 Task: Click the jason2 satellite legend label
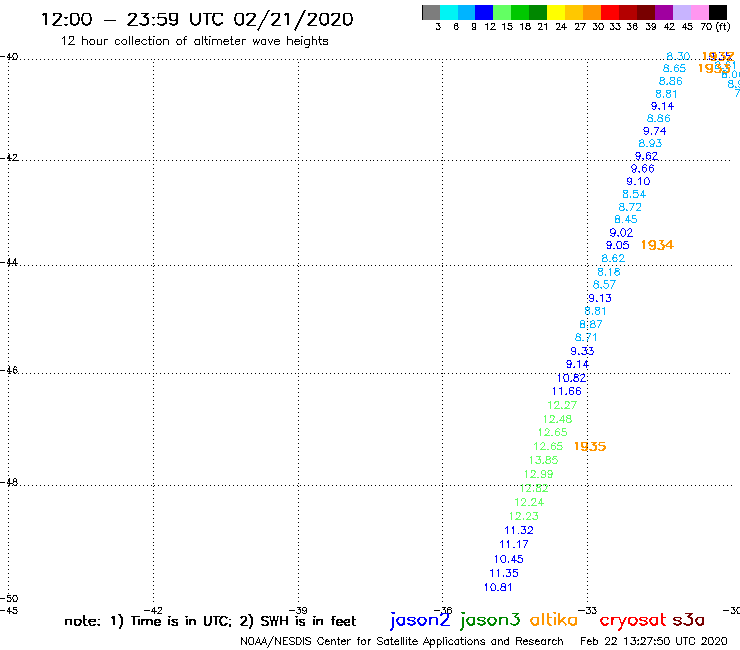pyautogui.click(x=420, y=620)
